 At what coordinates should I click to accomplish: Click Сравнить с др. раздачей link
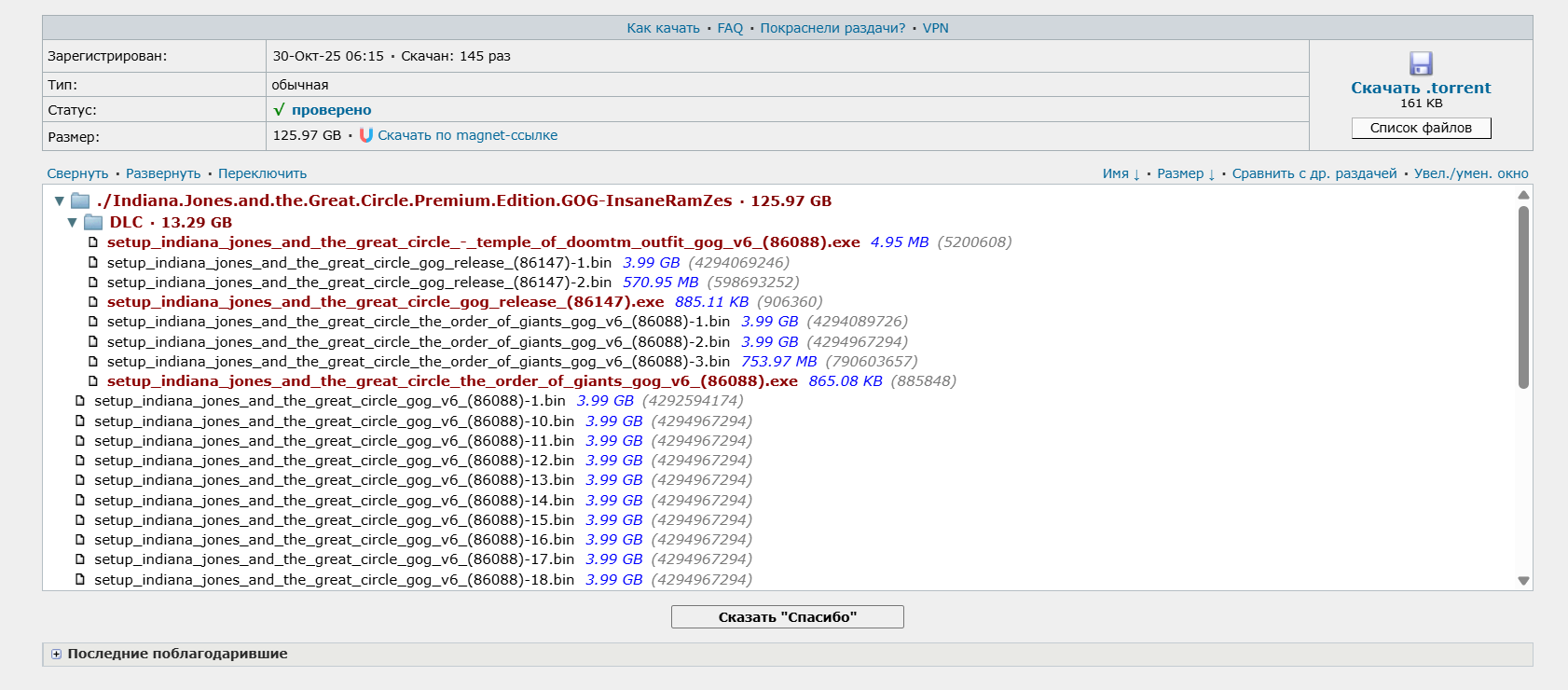(x=1314, y=173)
